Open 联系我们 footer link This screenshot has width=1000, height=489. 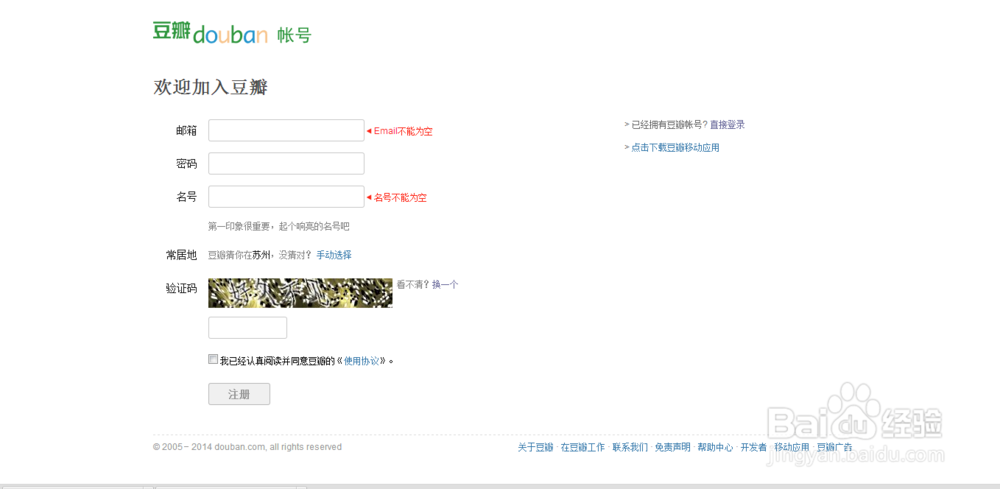click(630, 448)
